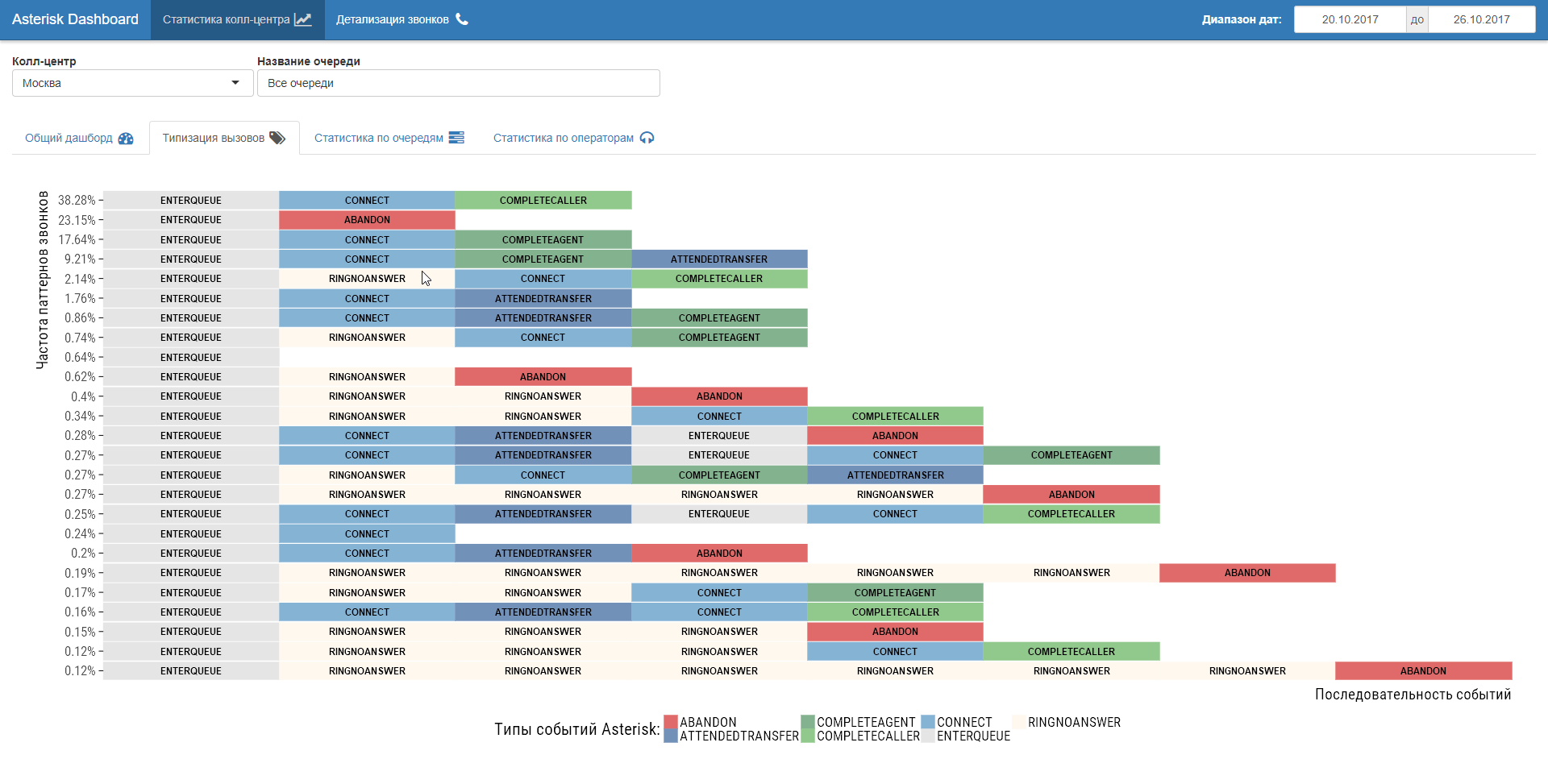Click the Название очереди field showing Все очереди
This screenshot has height=784, width=1548.
point(459,83)
